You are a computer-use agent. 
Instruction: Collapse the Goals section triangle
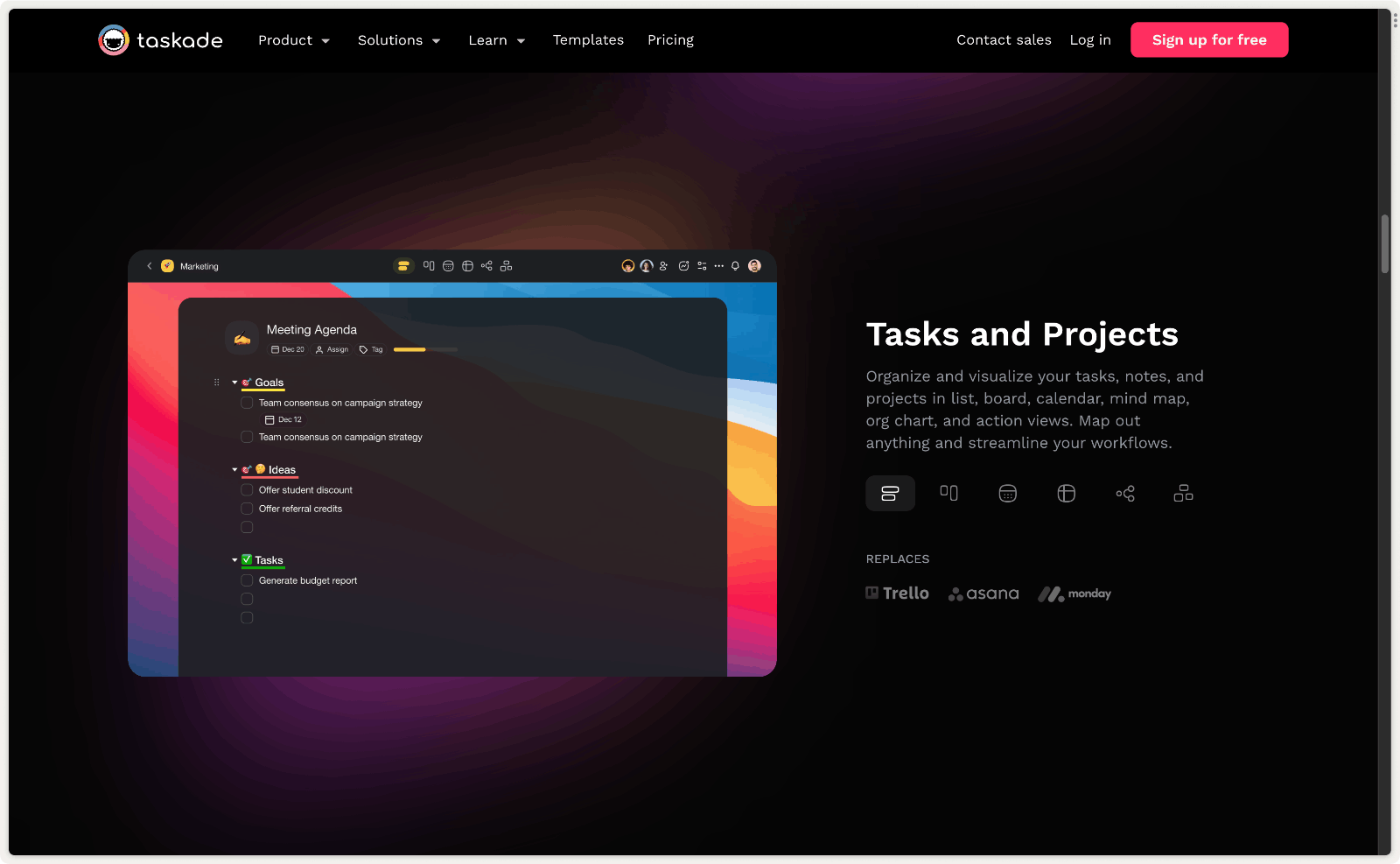point(234,383)
